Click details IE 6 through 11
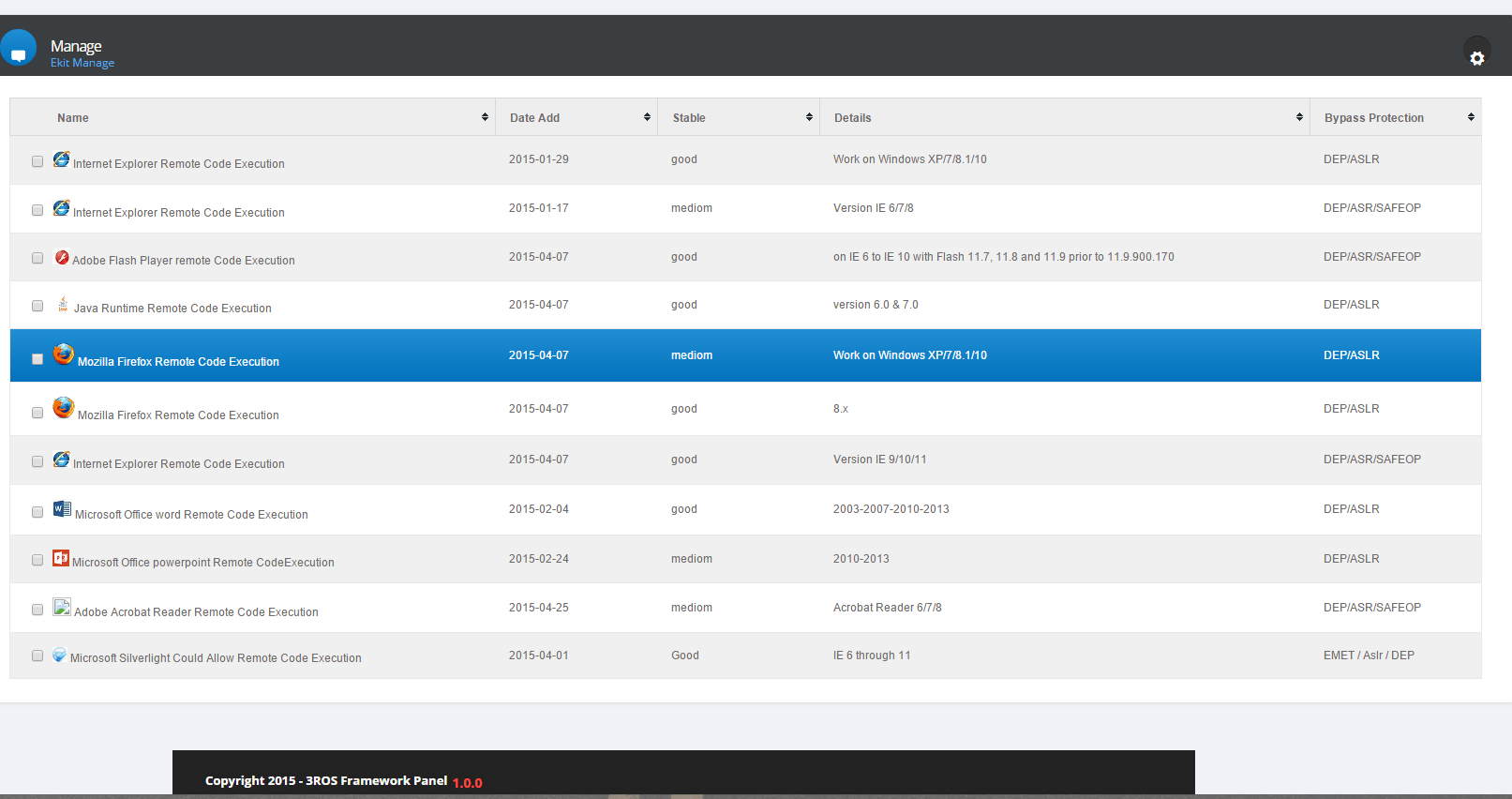 872,656
